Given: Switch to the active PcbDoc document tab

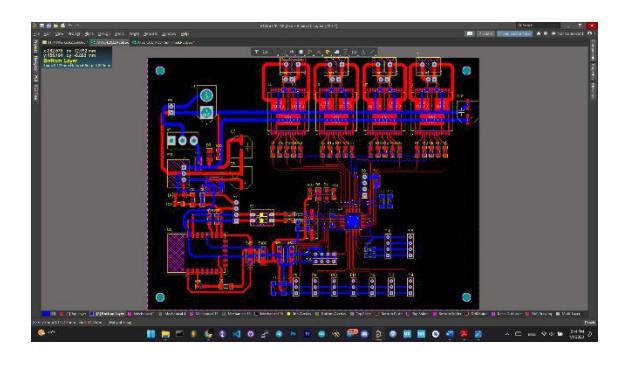Looking at the screenshot, I should tap(109, 42).
